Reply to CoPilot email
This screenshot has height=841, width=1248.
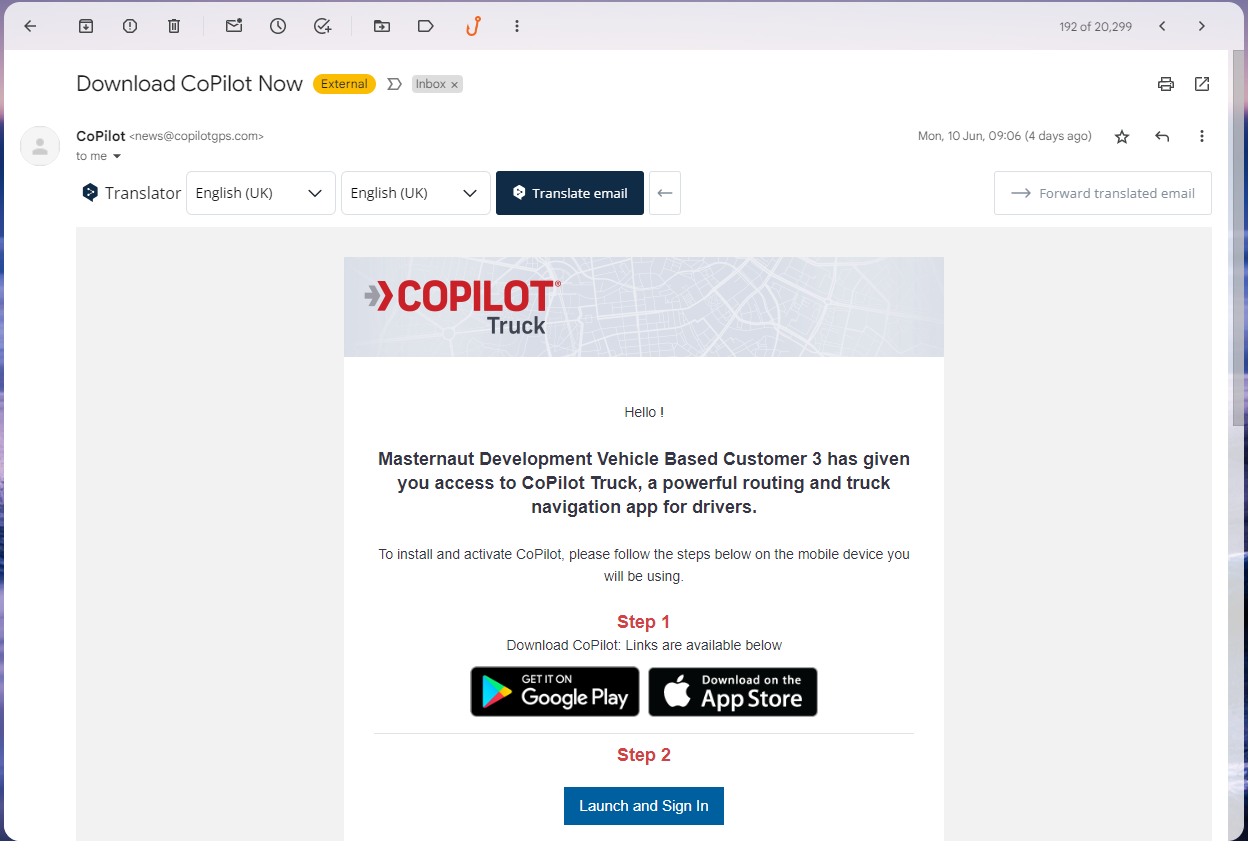(1162, 136)
